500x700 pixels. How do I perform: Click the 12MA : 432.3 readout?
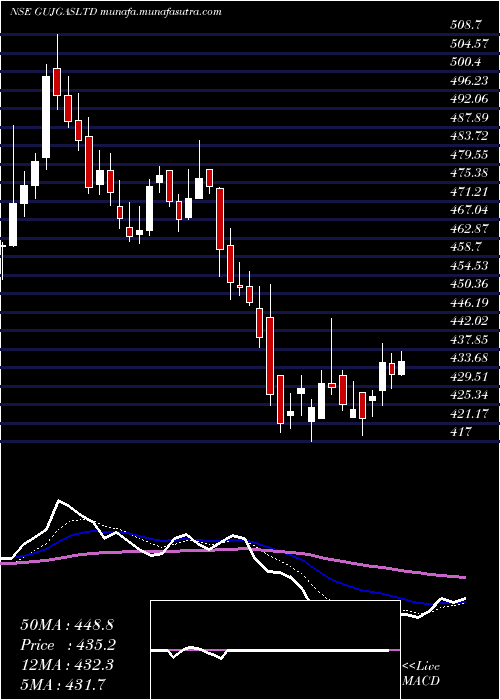[67, 665]
